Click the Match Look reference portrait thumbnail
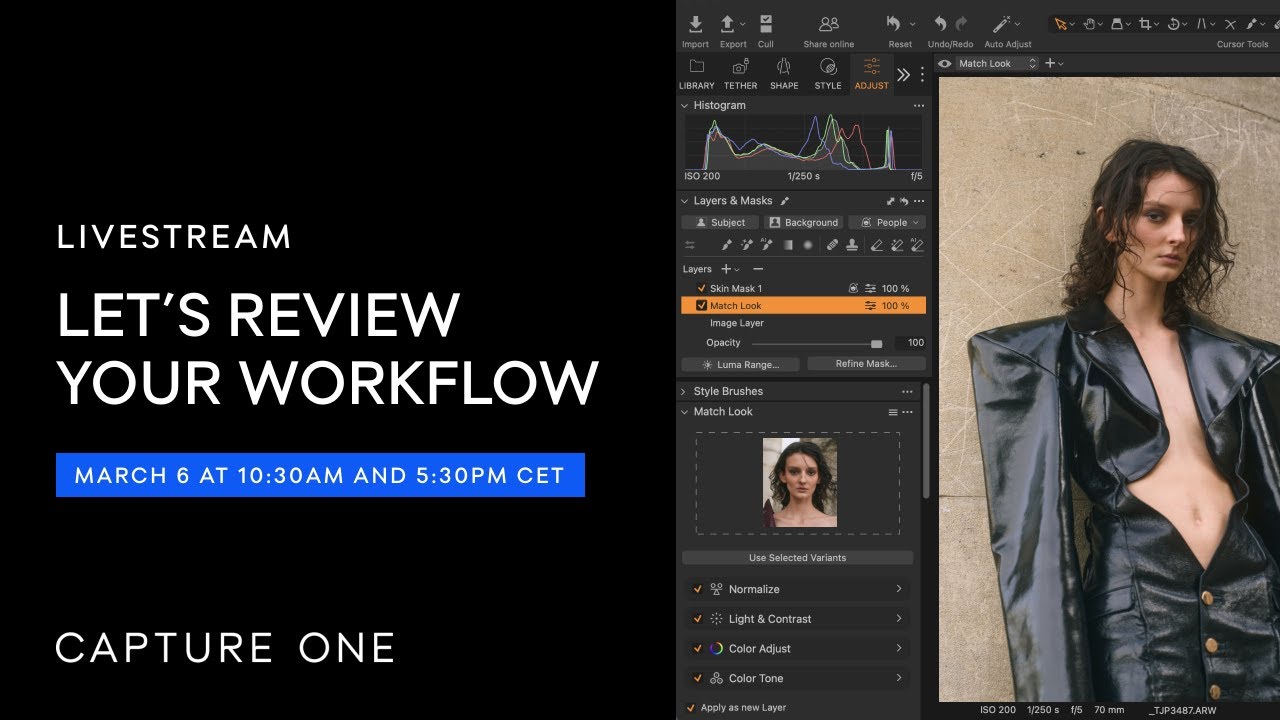The width and height of the screenshot is (1280, 720). tap(800, 483)
